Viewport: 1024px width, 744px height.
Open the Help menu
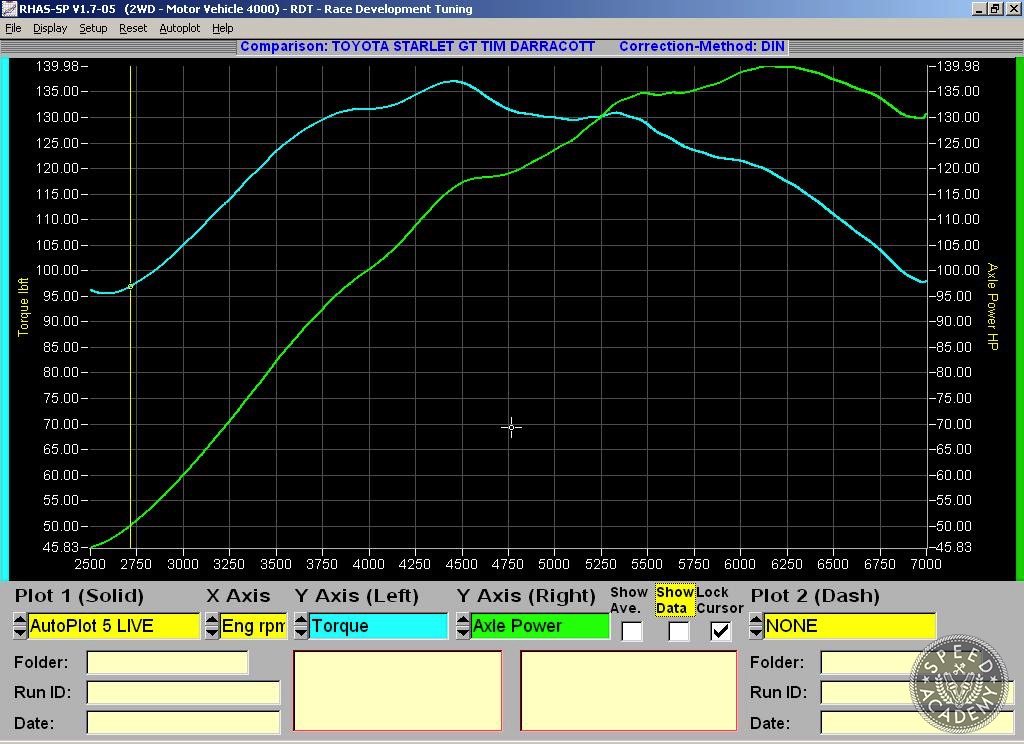(x=223, y=28)
